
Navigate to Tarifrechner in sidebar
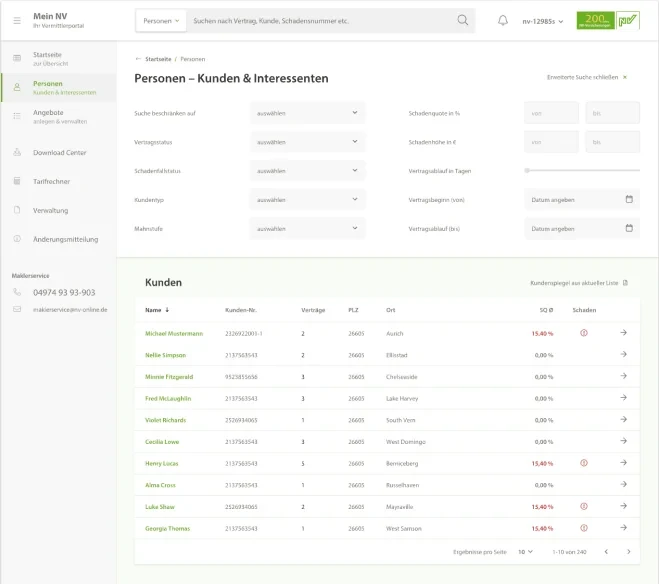tap(51, 181)
